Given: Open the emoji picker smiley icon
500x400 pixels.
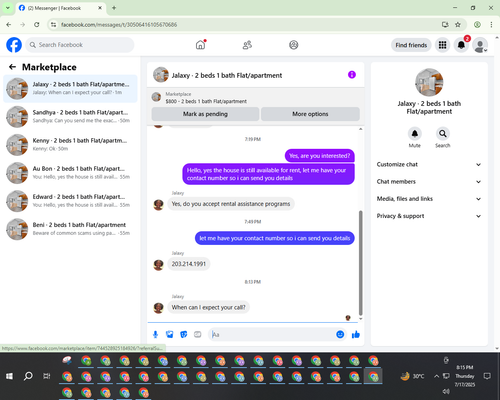Looking at the screenshot, I should [x=340, y=334].
